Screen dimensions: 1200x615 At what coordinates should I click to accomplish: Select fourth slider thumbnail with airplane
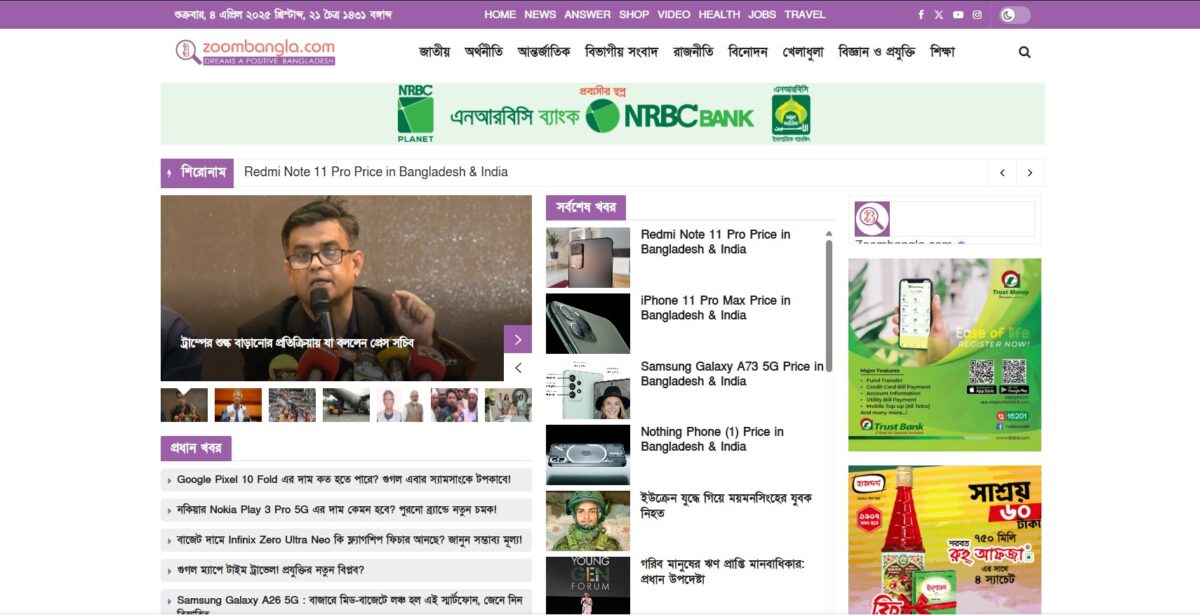click(x=346, y=405)
